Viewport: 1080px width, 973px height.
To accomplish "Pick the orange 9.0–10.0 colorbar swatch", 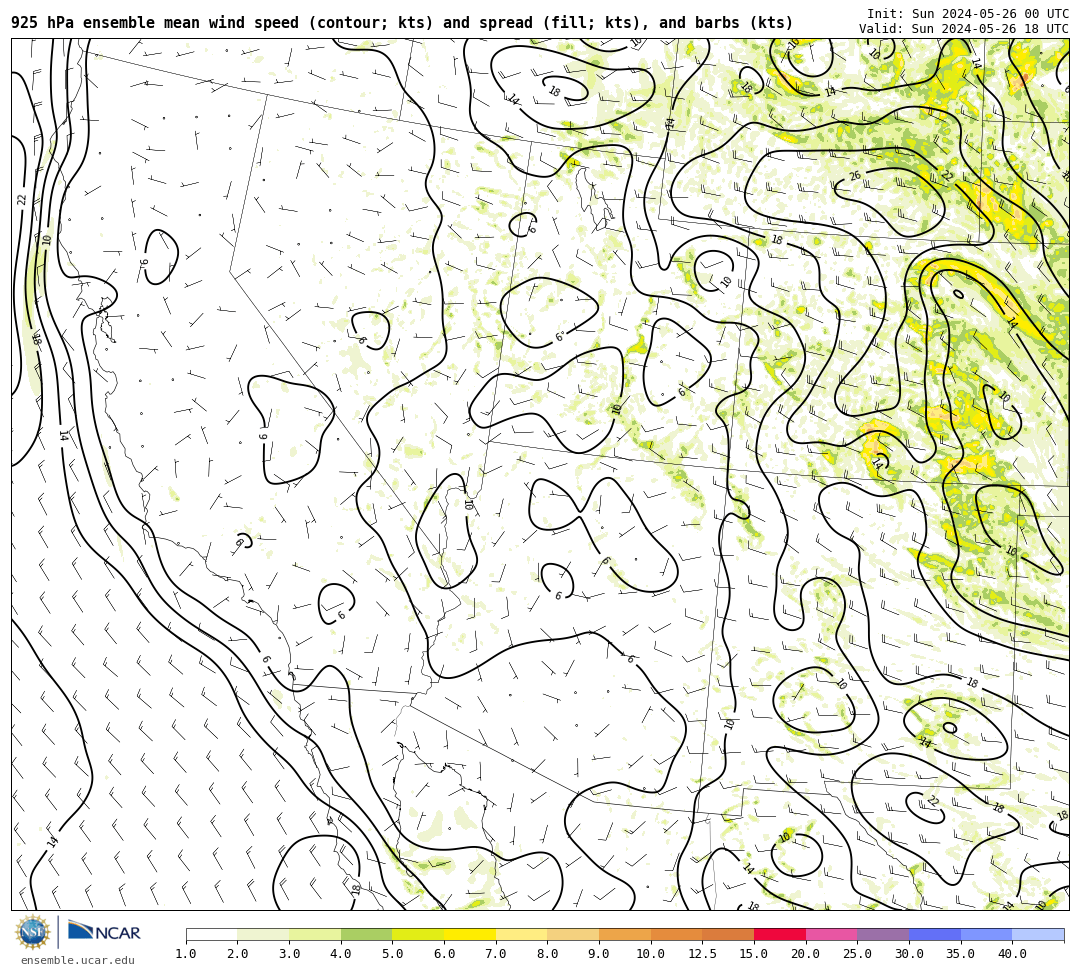I will coord(625,934).
